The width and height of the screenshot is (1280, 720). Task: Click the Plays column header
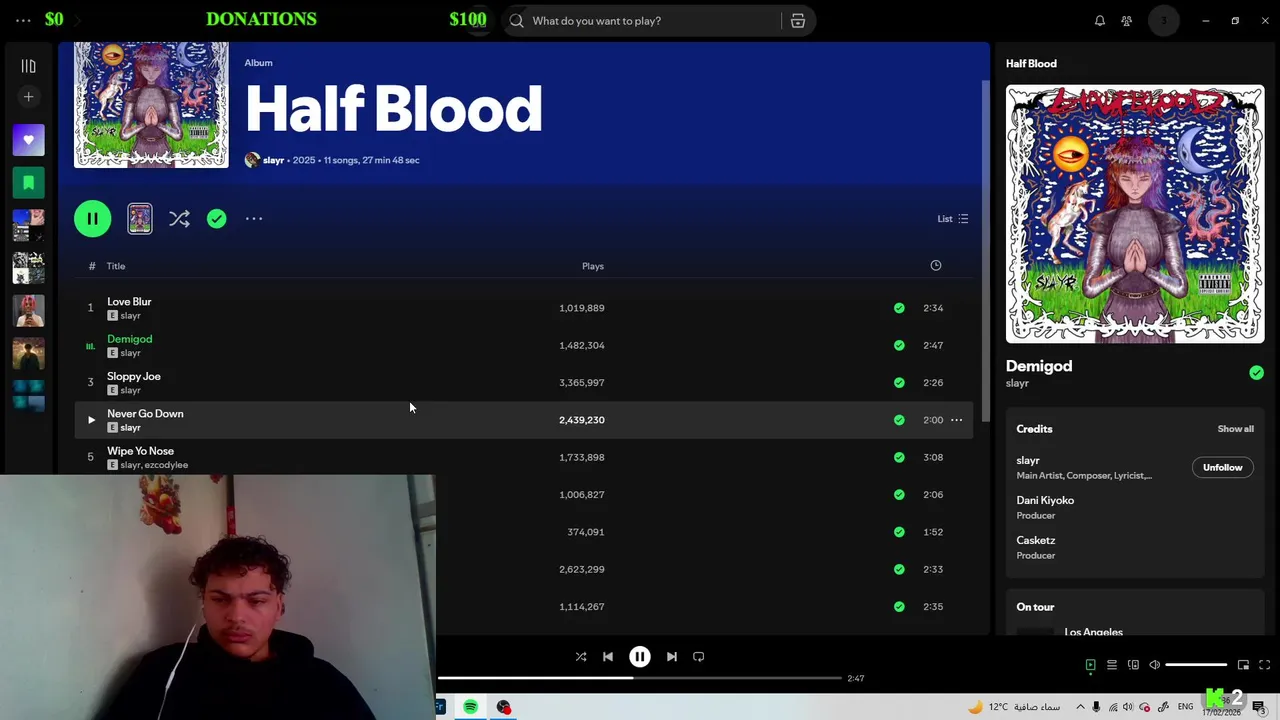pyautogui.click(x=593, y=266)
